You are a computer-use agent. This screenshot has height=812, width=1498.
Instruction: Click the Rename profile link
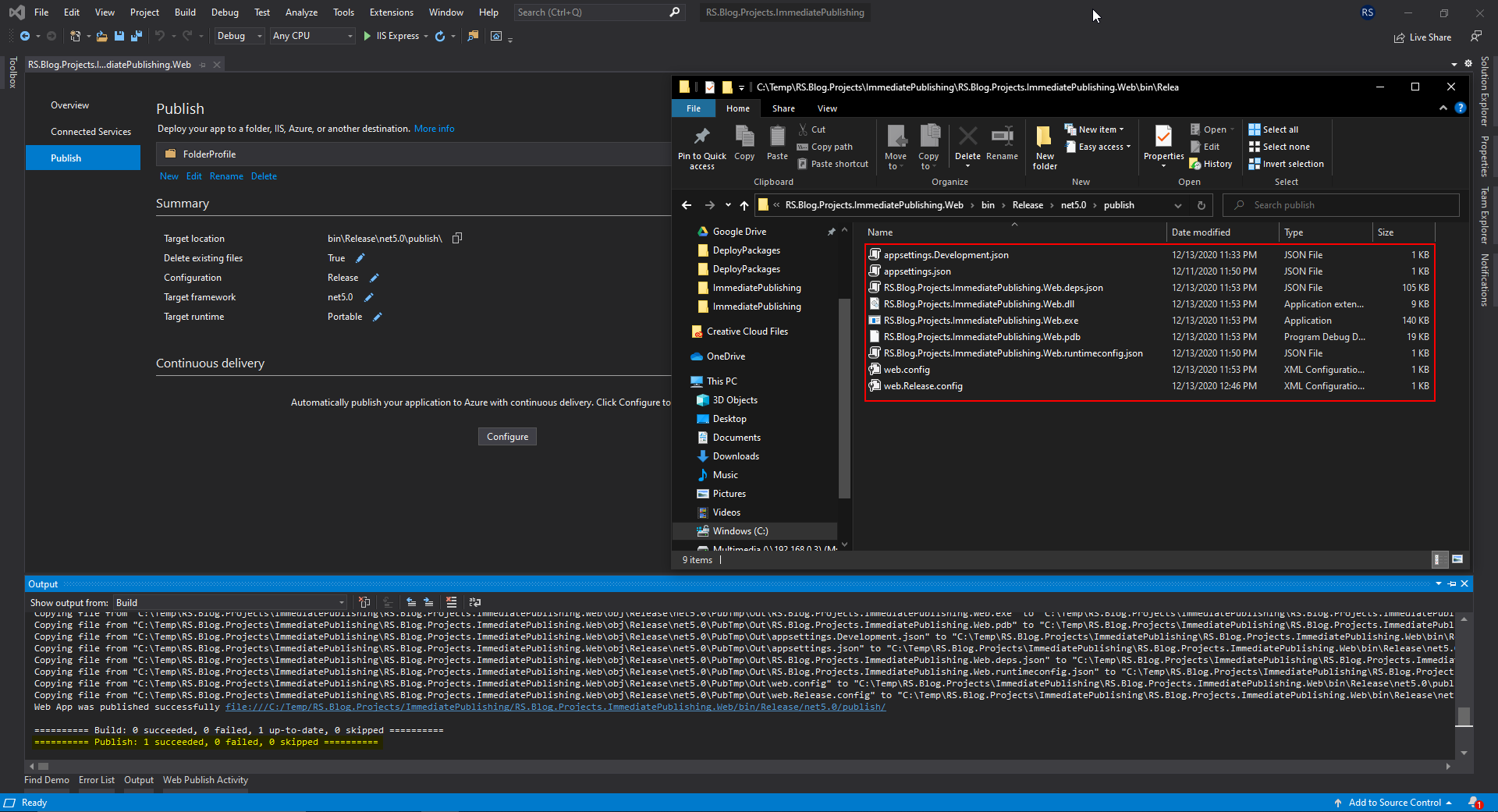click(226, 176)
